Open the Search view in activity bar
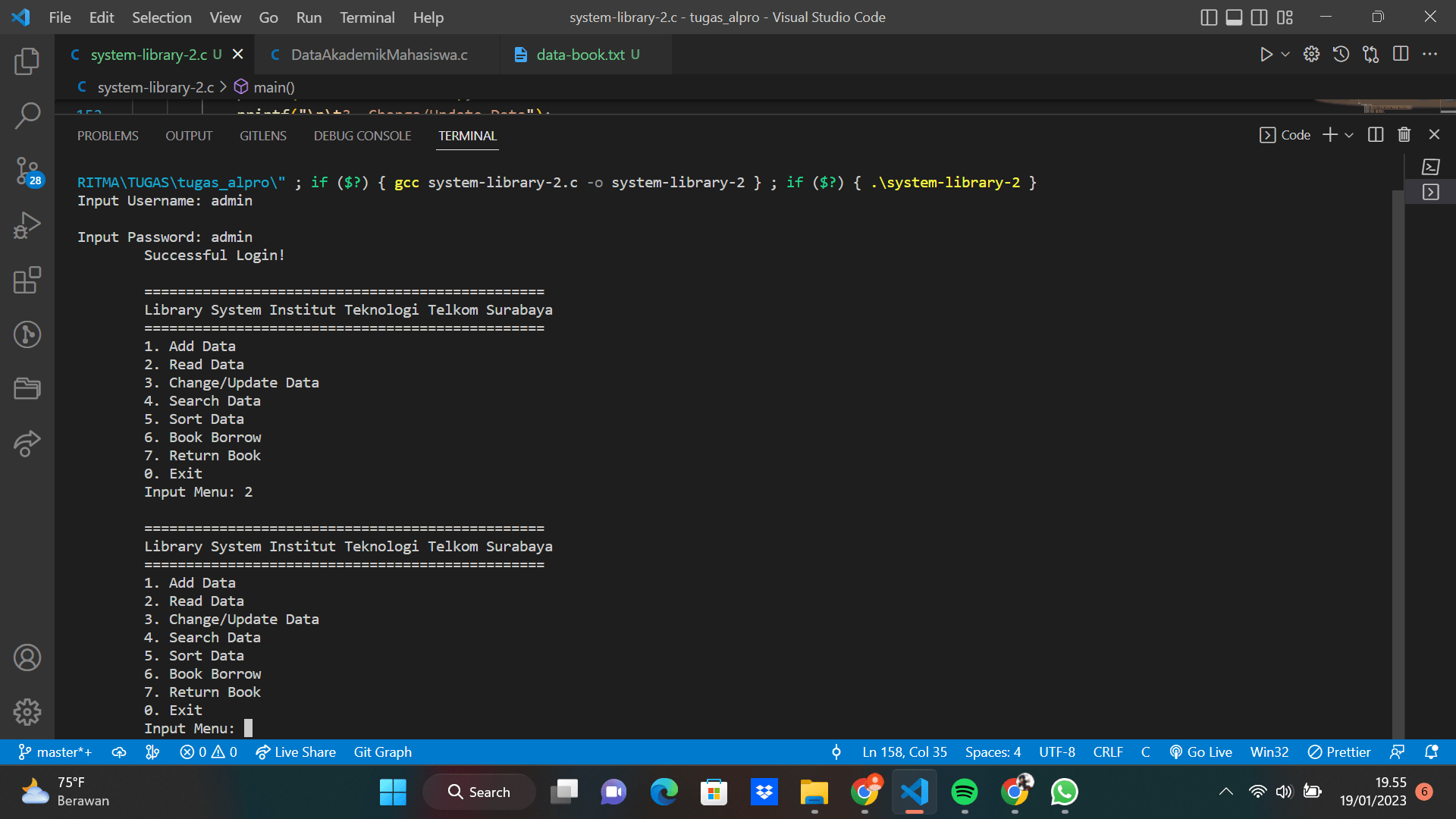This screenshot has height=819, width=1456. click(27, 116)
